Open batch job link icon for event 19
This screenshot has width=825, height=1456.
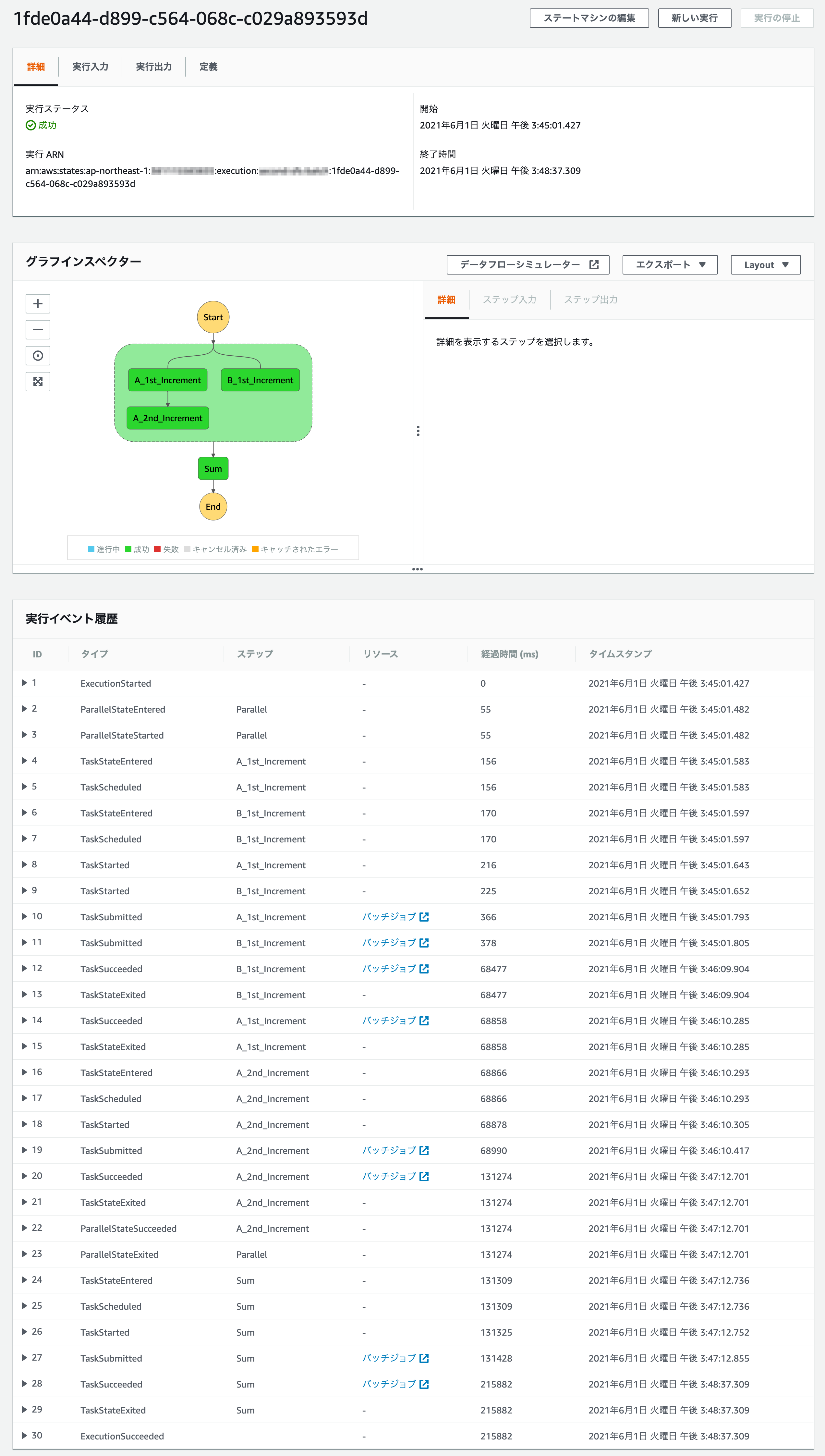[424, 1151]
